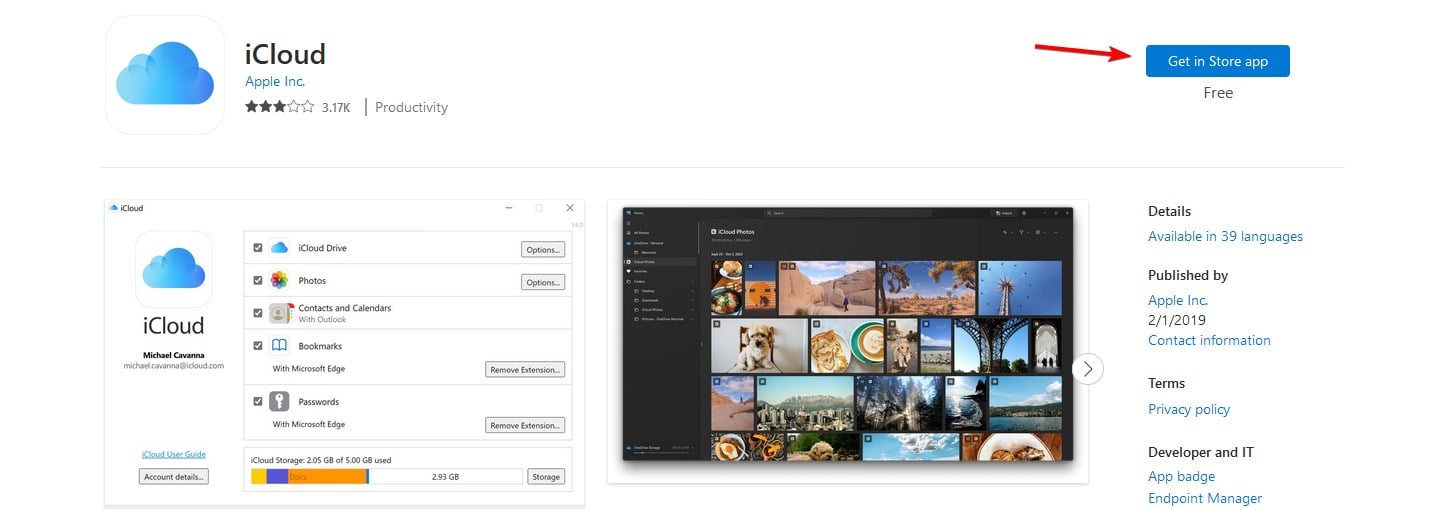Click the Photos flower icon

click(x=279, y=280)
